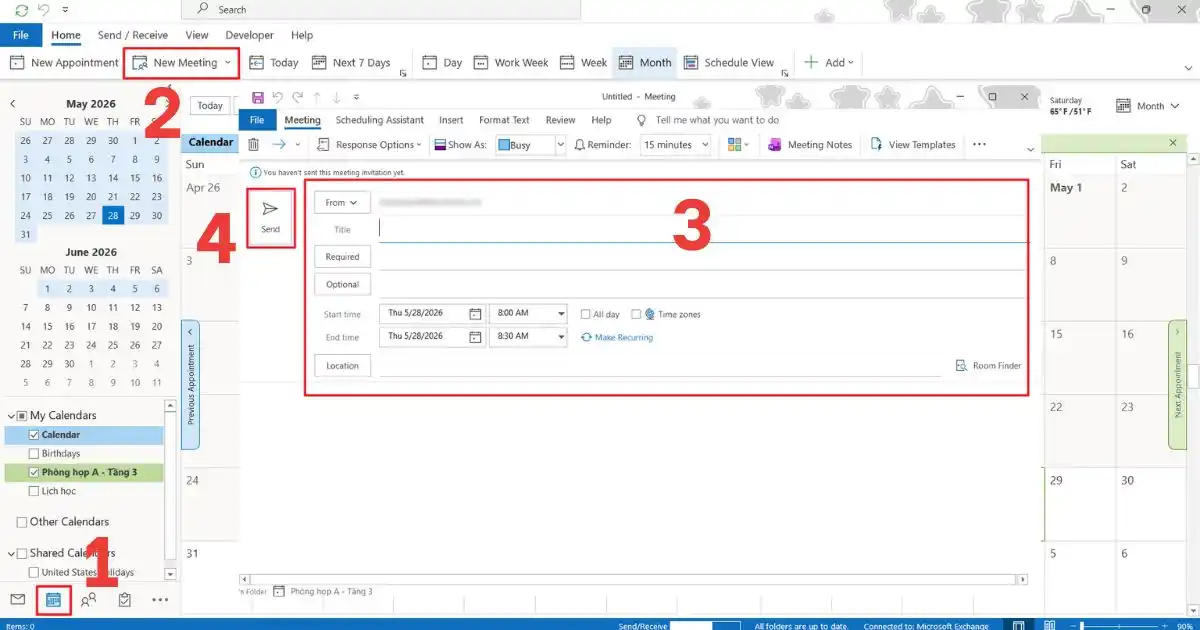Create a New Appointment
This screenshot has width=1200, height=630.
point(64,62)
